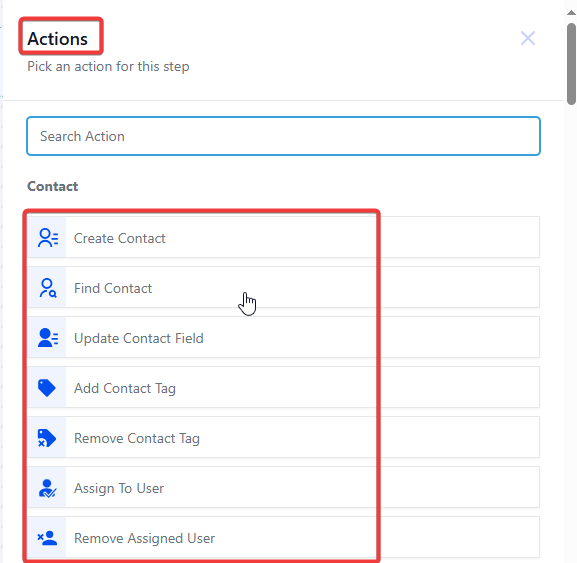Click the Remove Contact Tag icon
This screenshot has height=563, width=577.
47,438
